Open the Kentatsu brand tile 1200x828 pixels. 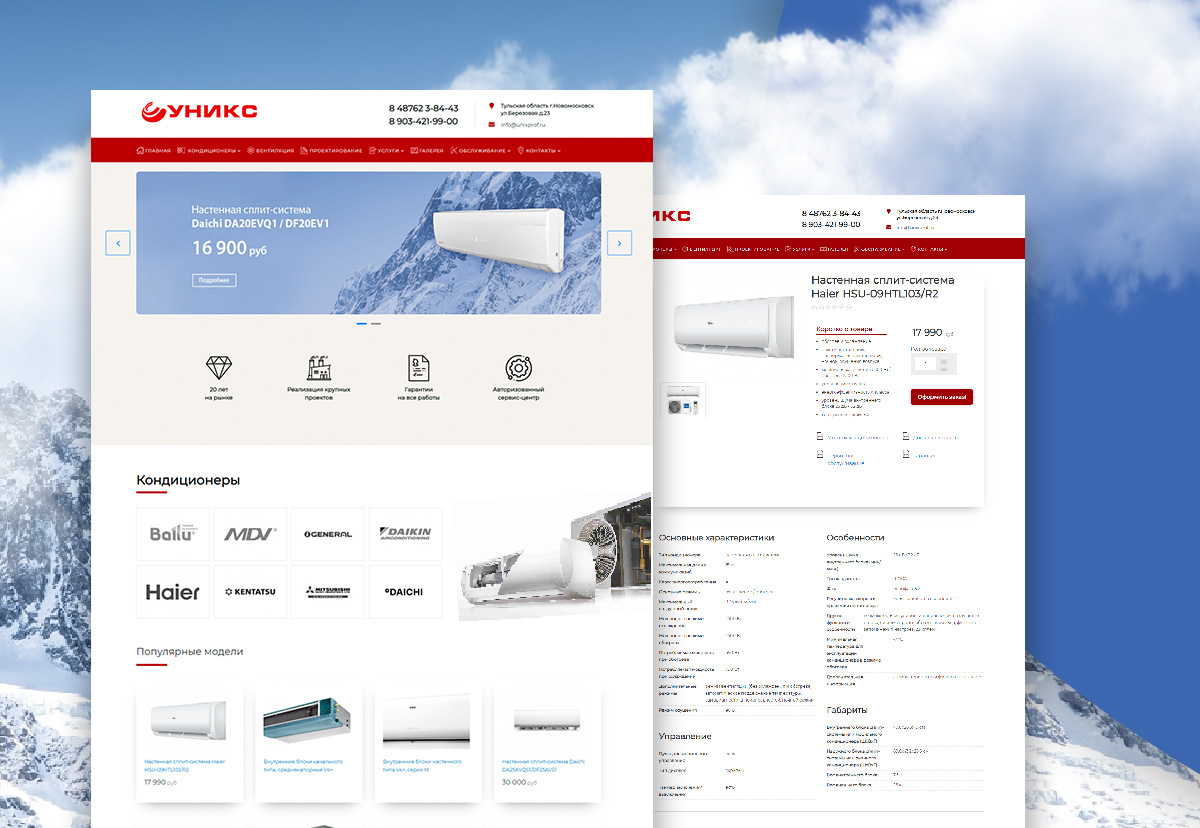250,592
